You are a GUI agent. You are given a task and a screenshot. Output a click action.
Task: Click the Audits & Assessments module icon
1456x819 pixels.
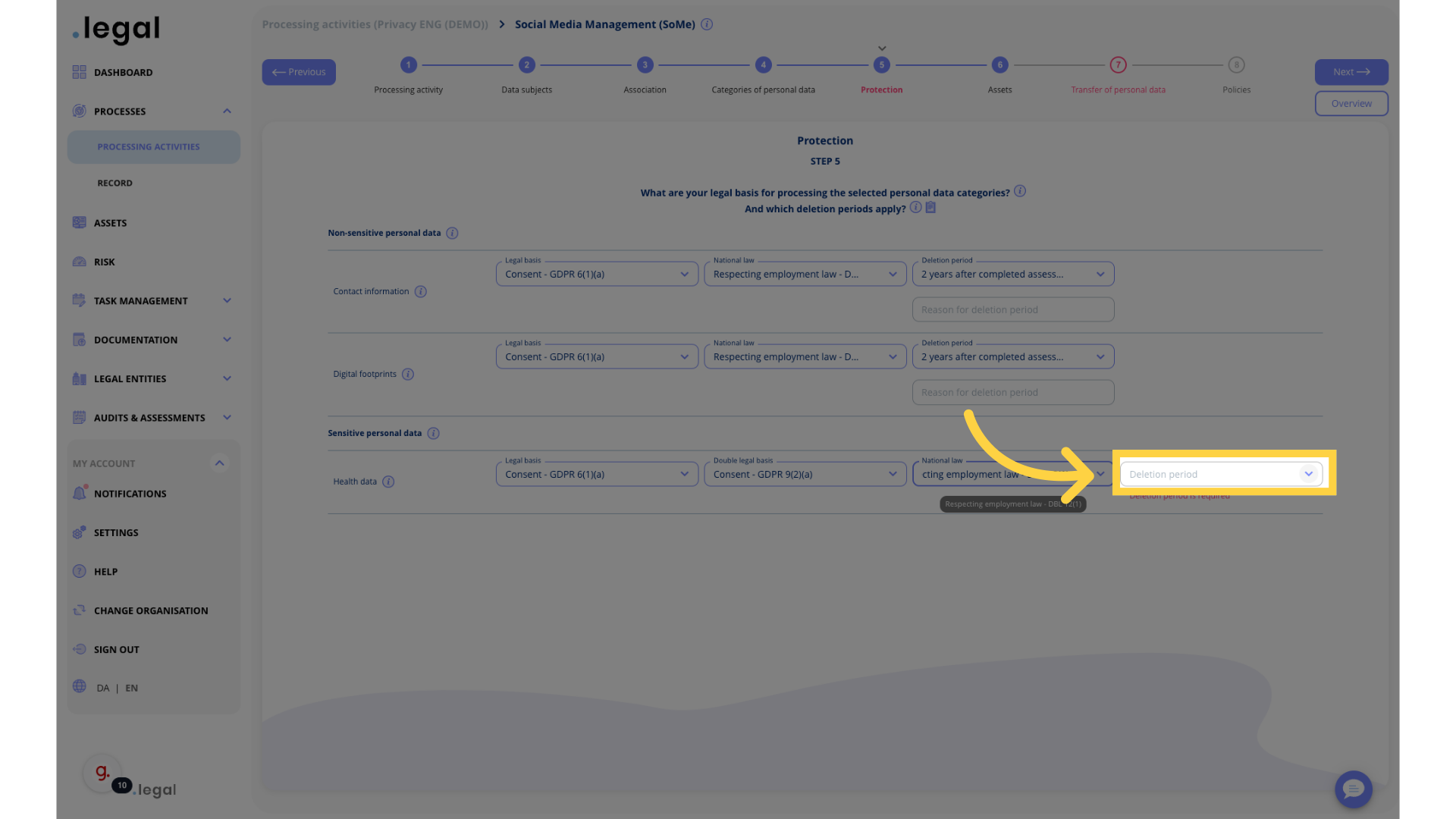(79, 418)
